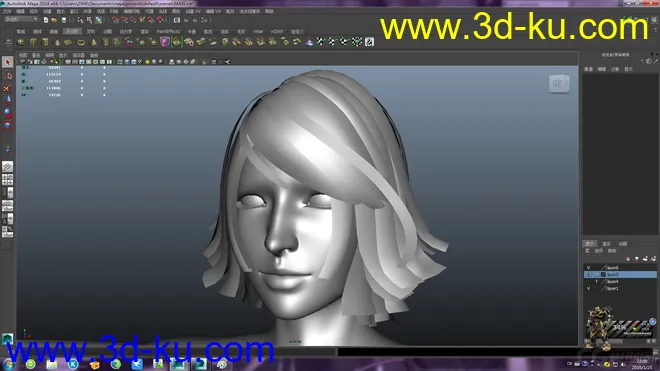The height and width of the screenshot is (371, 660).
Task: Toggle snap to grids magnet
Action: (115, 20)
